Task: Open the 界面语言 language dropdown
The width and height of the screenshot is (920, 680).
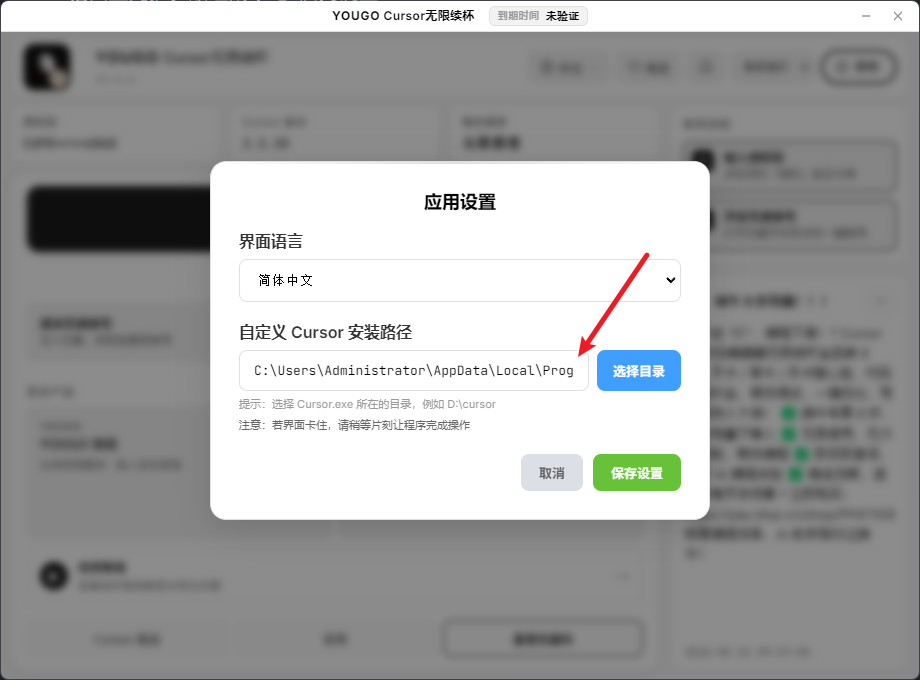Action: 459,280
